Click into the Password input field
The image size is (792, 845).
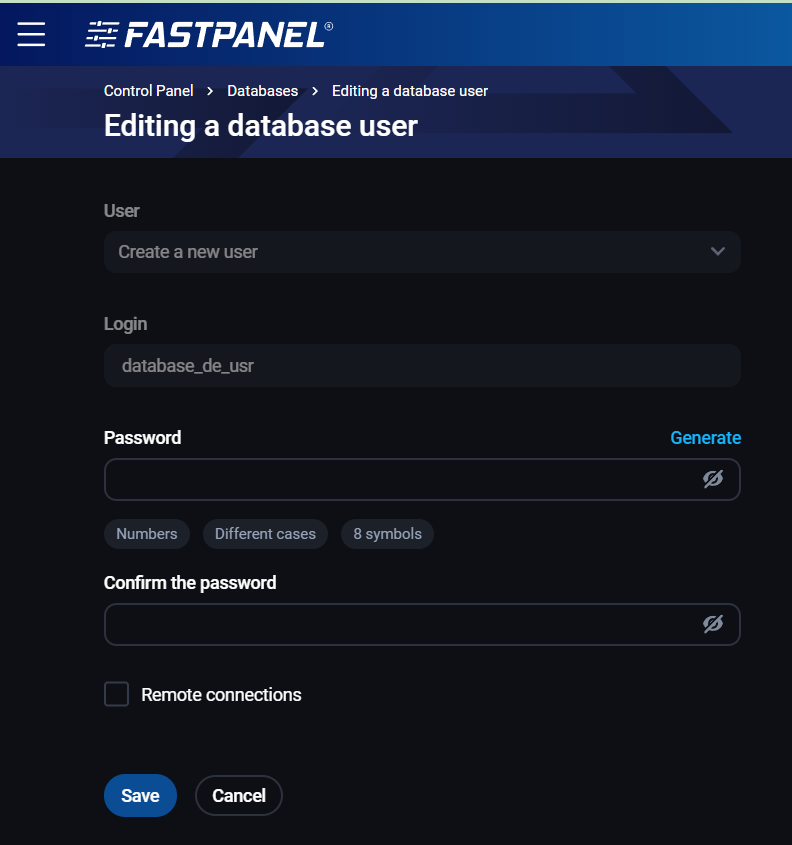point(400,479)
